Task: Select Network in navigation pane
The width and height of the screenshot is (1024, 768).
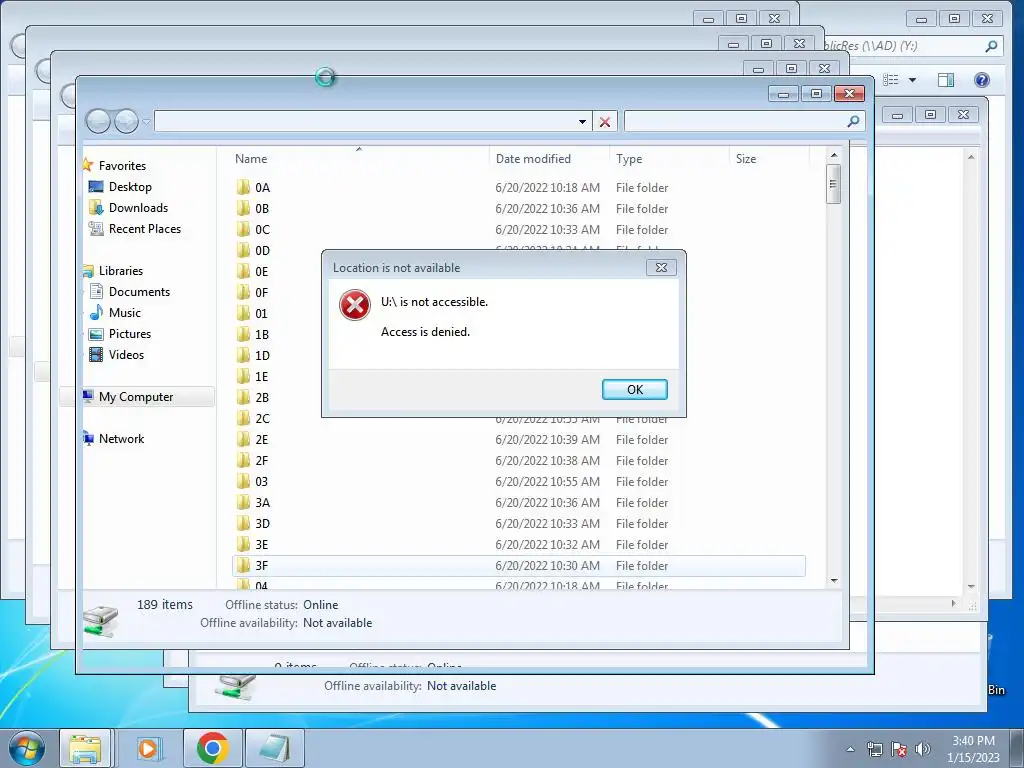Action: click(x=121, y=438)
